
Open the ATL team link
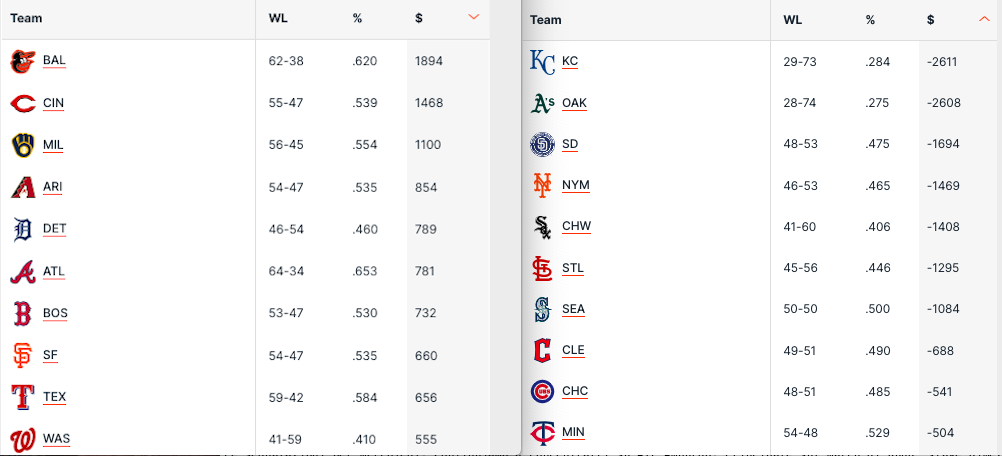54,271
